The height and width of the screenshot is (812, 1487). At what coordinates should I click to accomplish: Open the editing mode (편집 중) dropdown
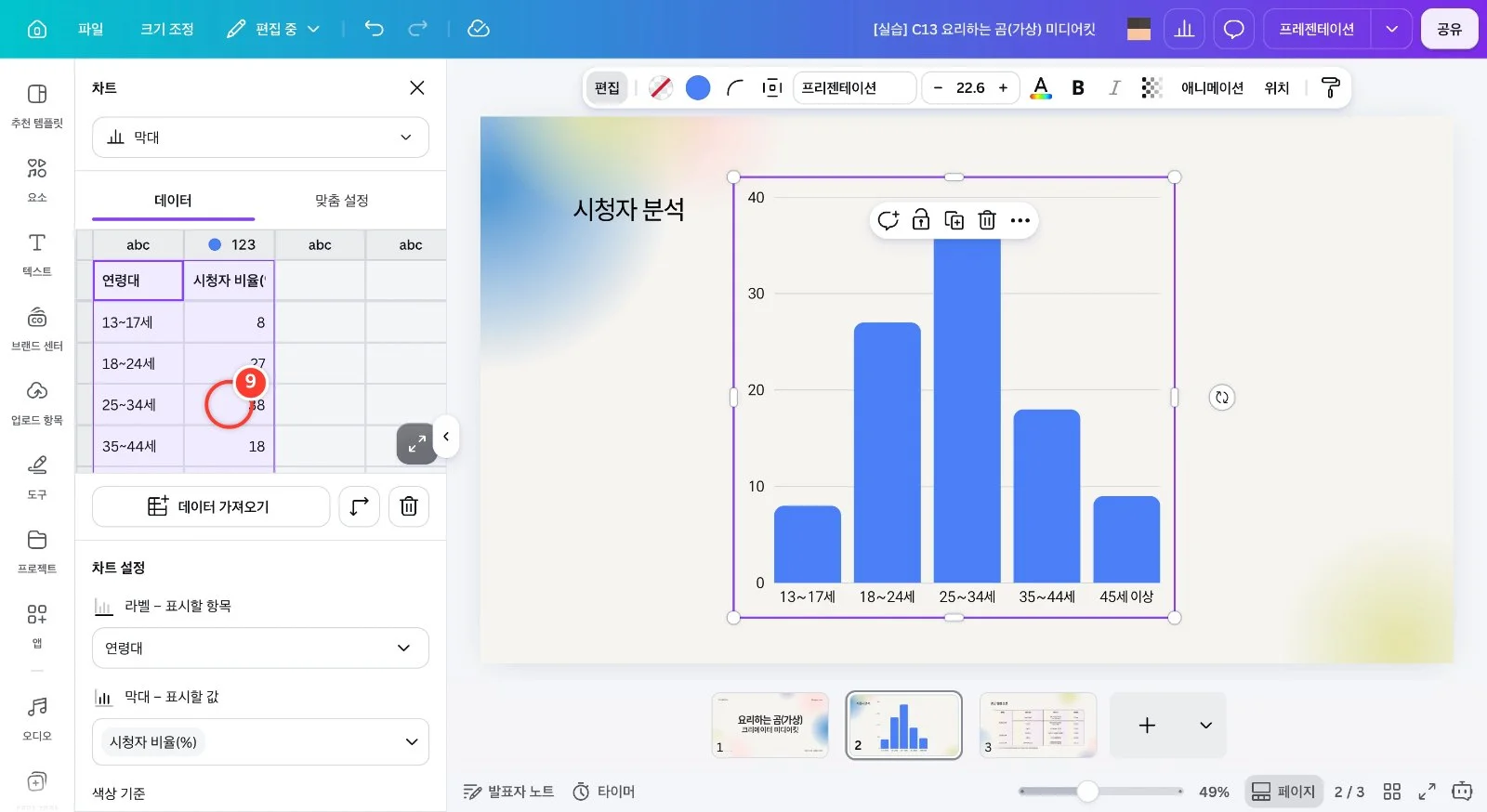(273, 29)
